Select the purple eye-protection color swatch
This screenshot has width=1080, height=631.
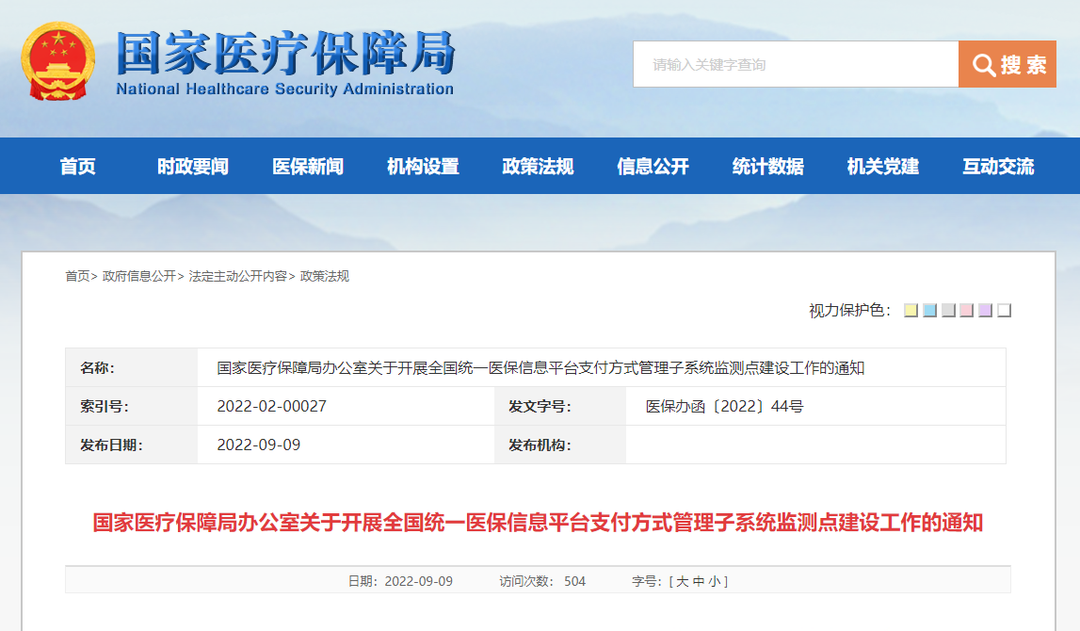[986, 311]
